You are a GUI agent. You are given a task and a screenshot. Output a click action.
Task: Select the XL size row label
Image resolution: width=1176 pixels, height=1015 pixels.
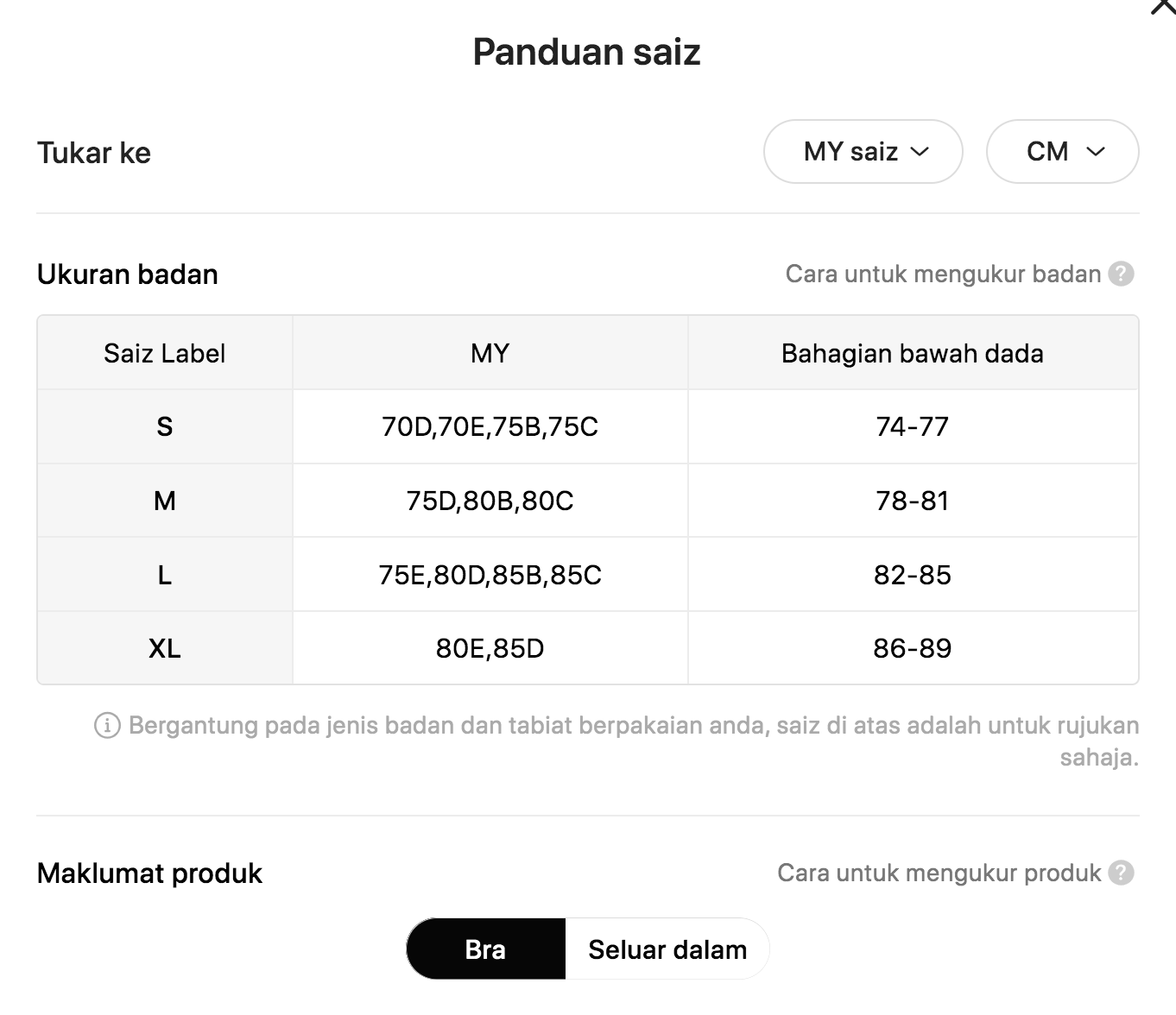(165, 648)
